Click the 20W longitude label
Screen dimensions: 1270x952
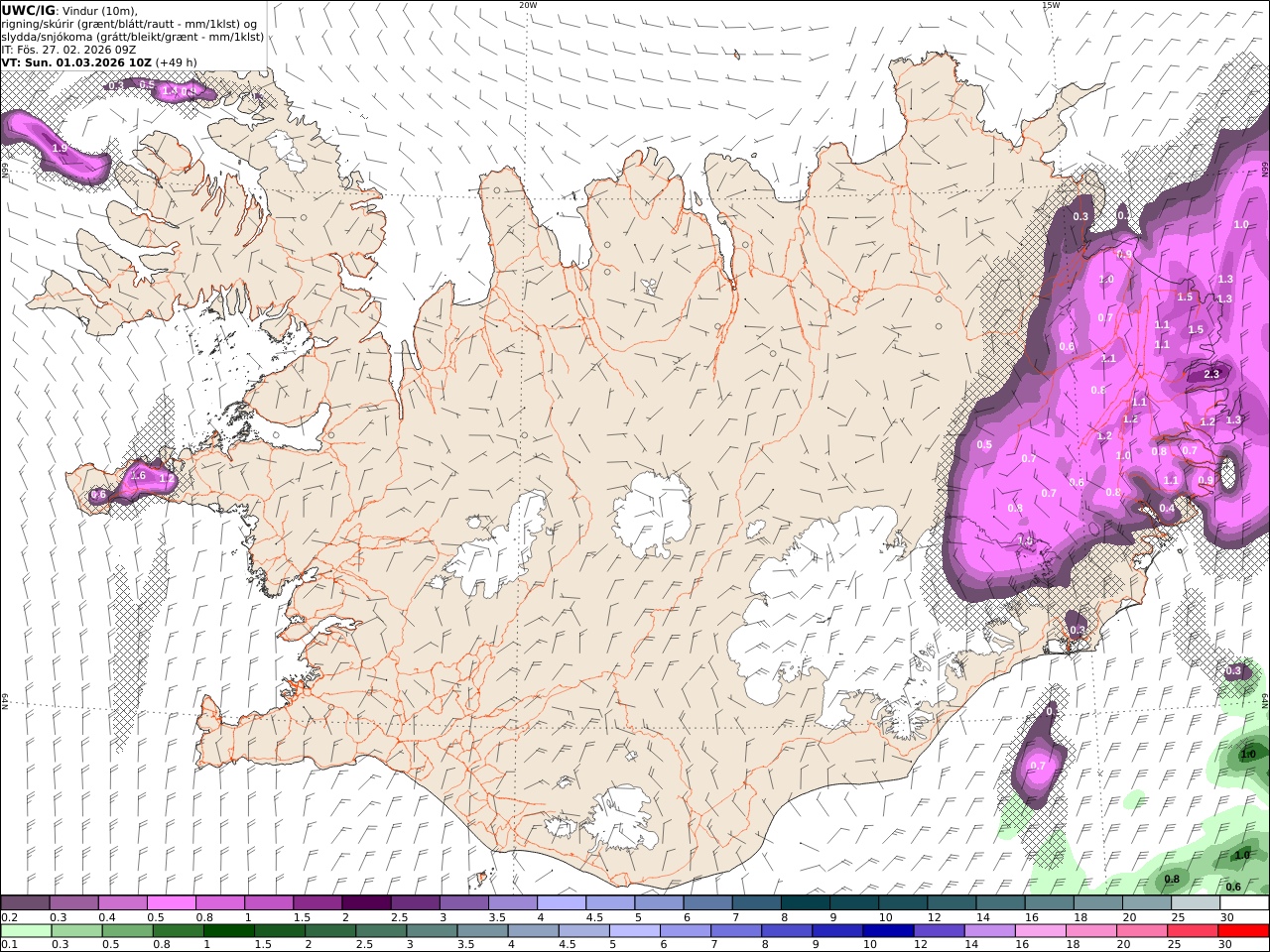[x=528, y=5]
